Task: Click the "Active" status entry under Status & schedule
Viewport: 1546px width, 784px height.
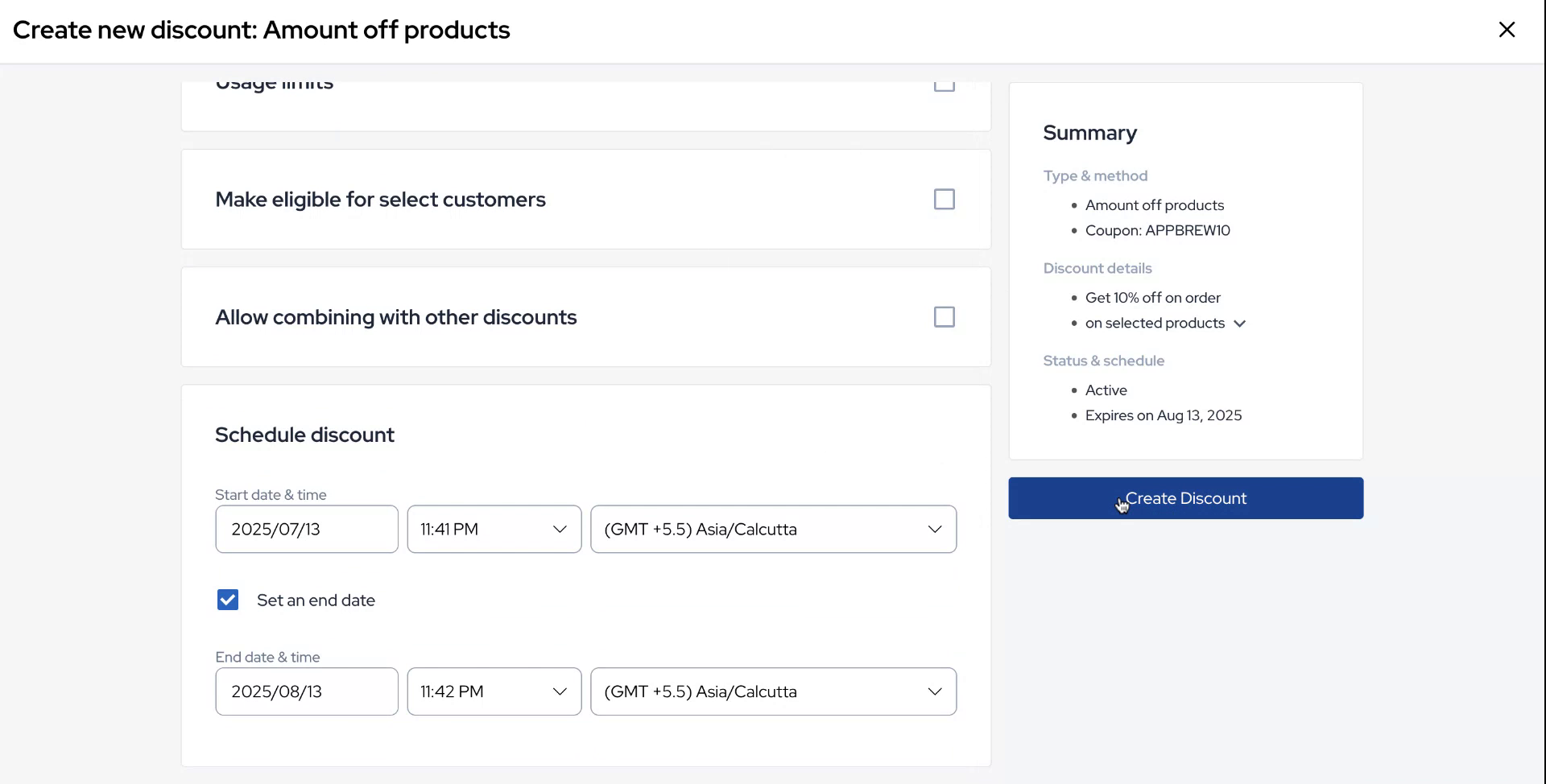Action: 1106,390
